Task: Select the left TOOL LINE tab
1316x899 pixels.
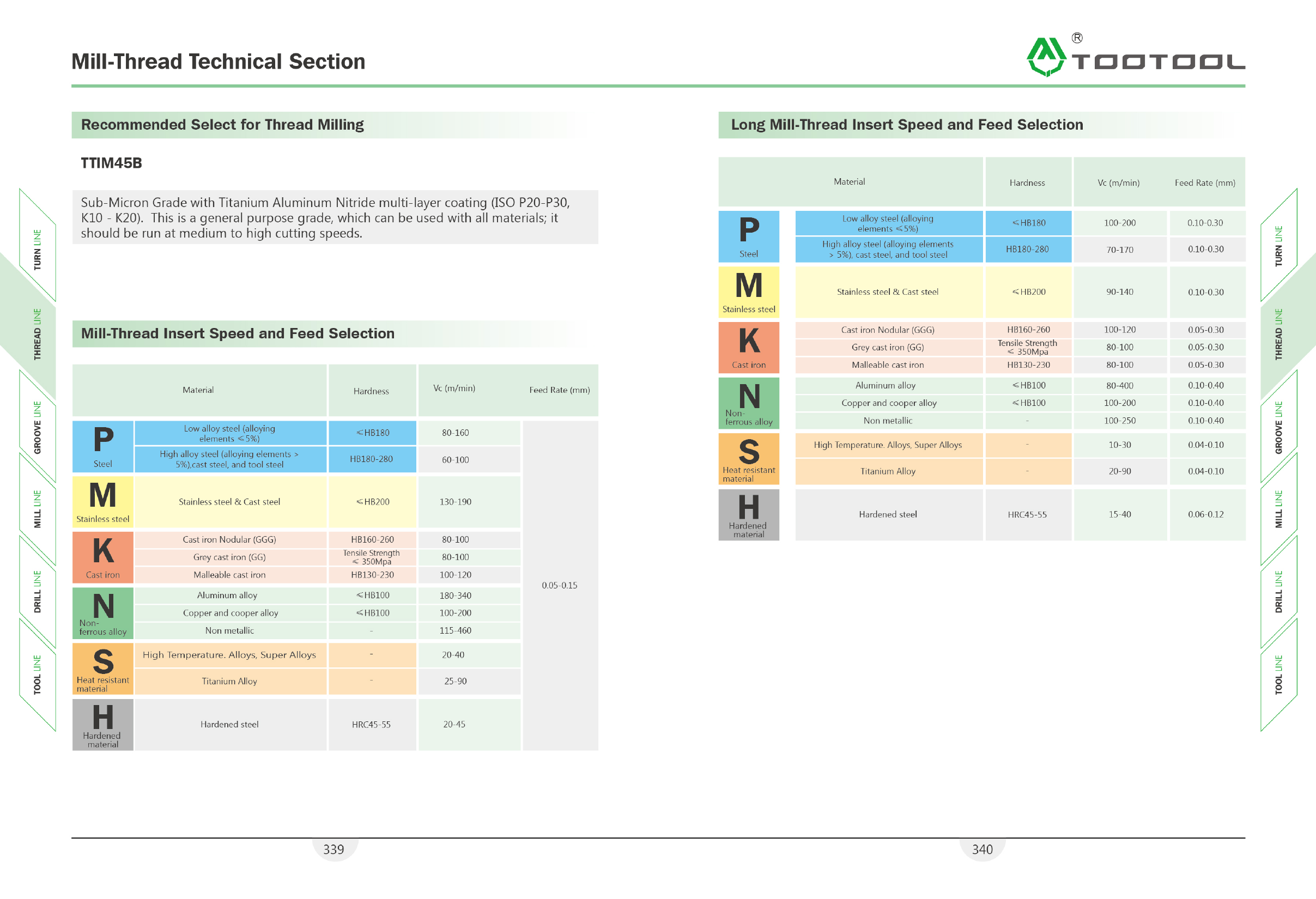Action: (38, 675)
